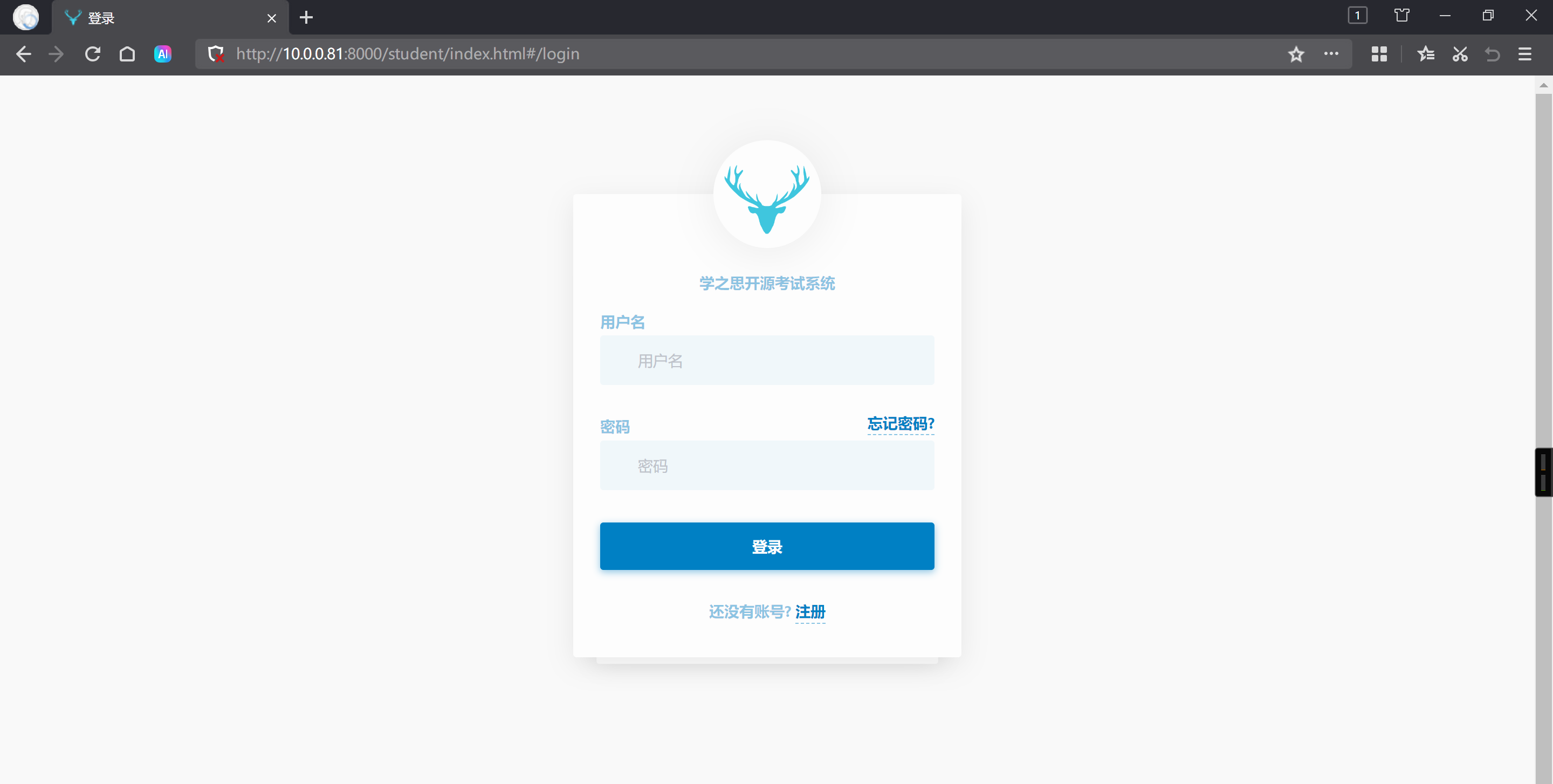
Task: Open the address bar three-dots menu
Action: [1330, 53]
